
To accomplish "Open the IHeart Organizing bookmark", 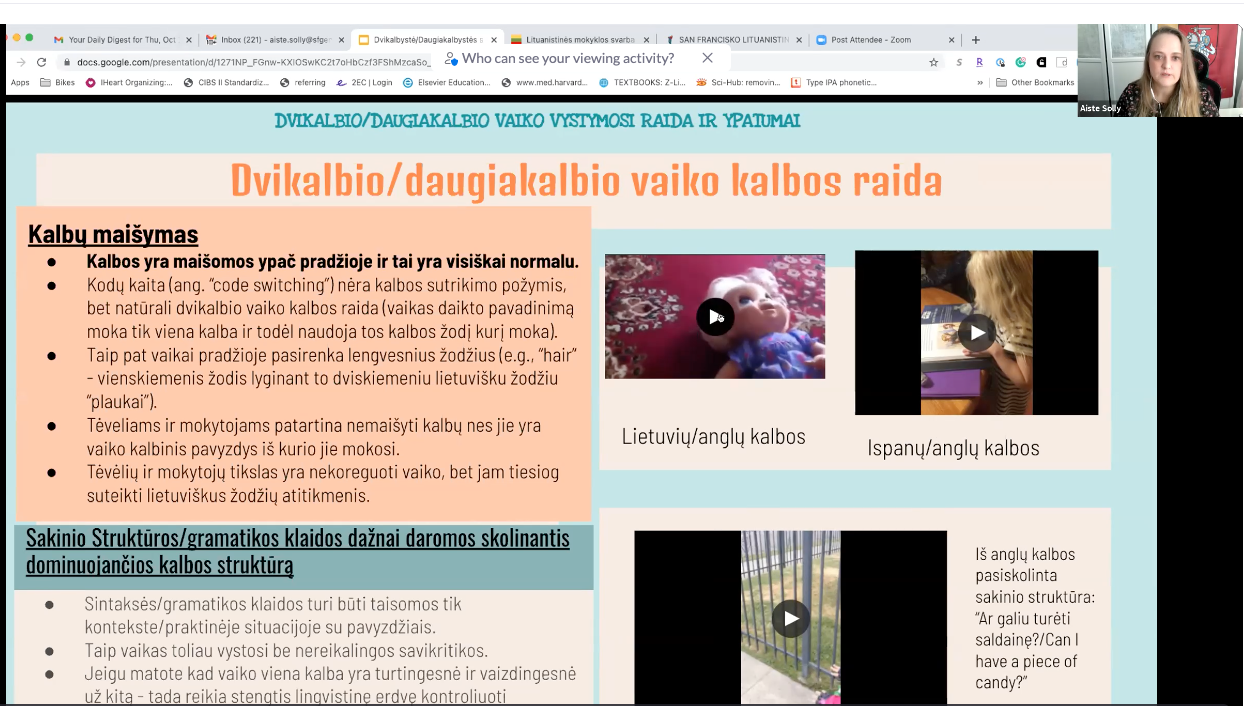I will click(x=130, y=82).
